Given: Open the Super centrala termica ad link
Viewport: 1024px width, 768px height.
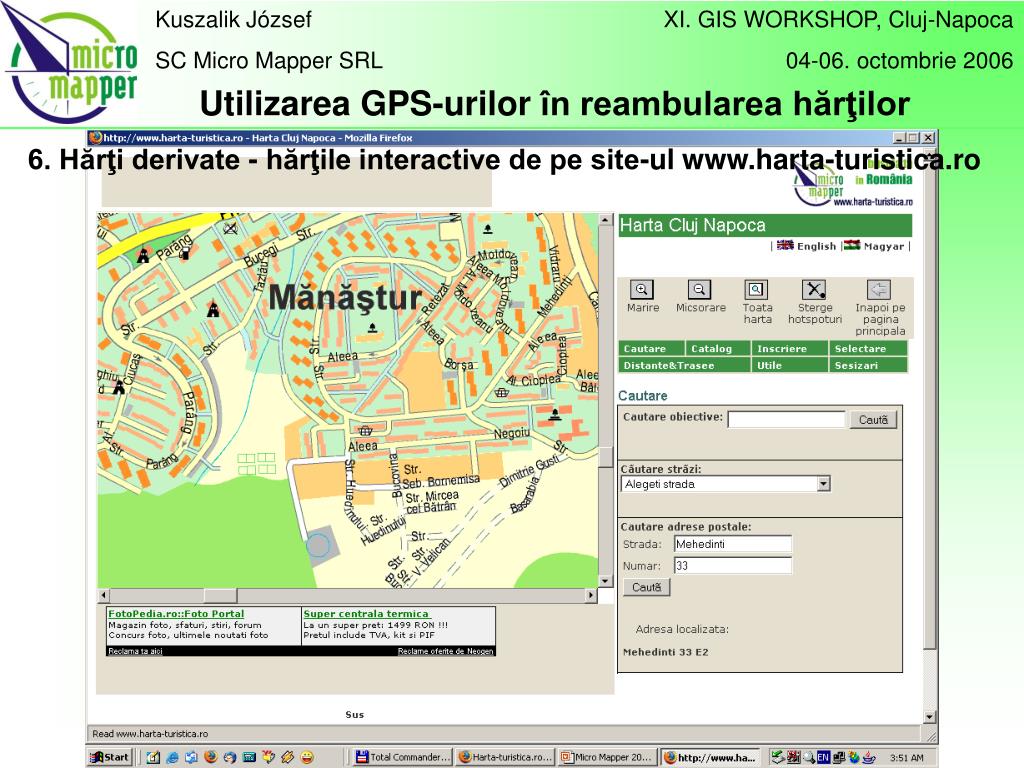Looking at the screenshot, I should click(x=366, y=614).
